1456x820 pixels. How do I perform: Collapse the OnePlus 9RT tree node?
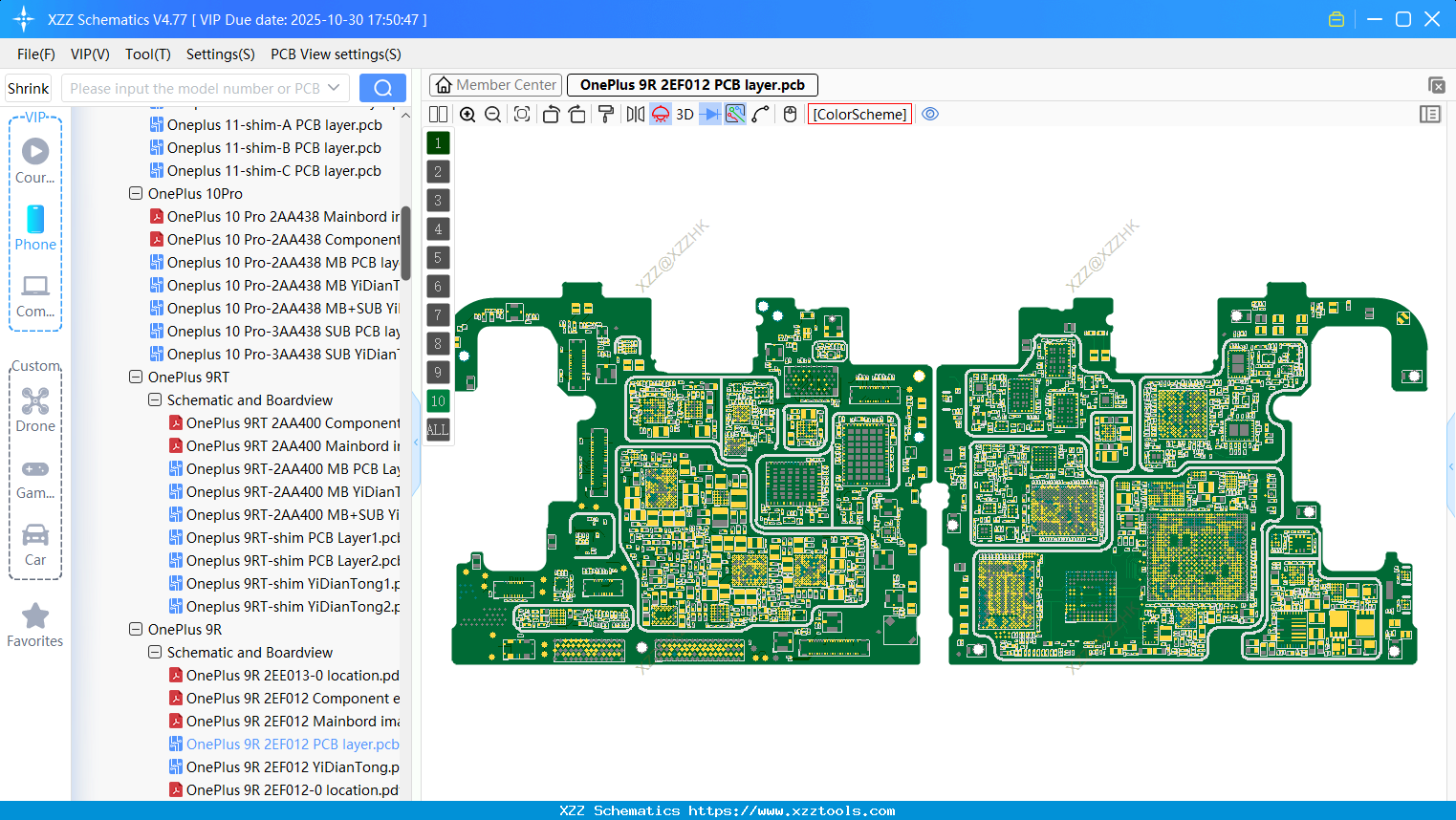tap(135, 377)
